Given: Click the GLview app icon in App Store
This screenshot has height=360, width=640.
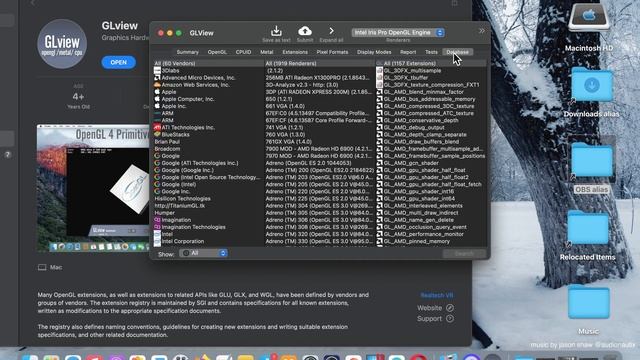Looking at the screenshot, I should (62, 44).
